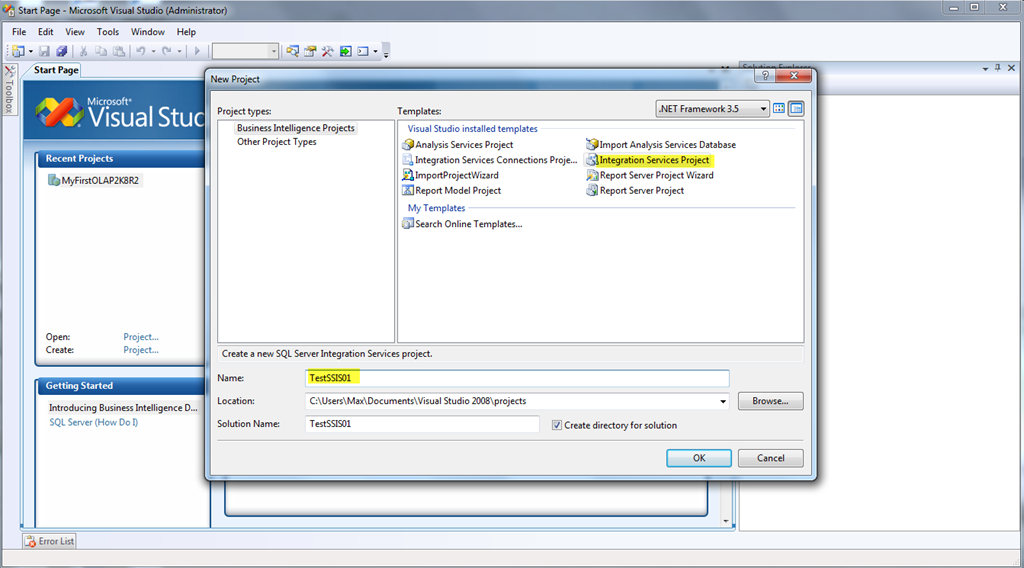Image resolution: width=1024 pixels, height=568 pixels.
Task: Select Analysis Services Project template
Action: [x=458, y=145]
